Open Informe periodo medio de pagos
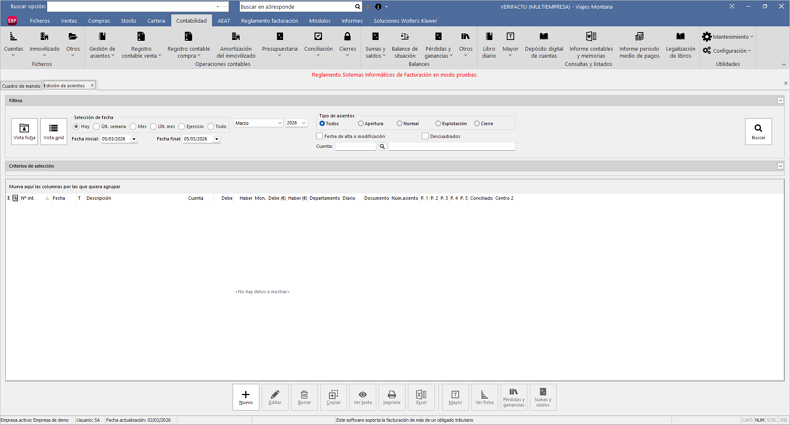790x425 pixels. coord(639,44)
